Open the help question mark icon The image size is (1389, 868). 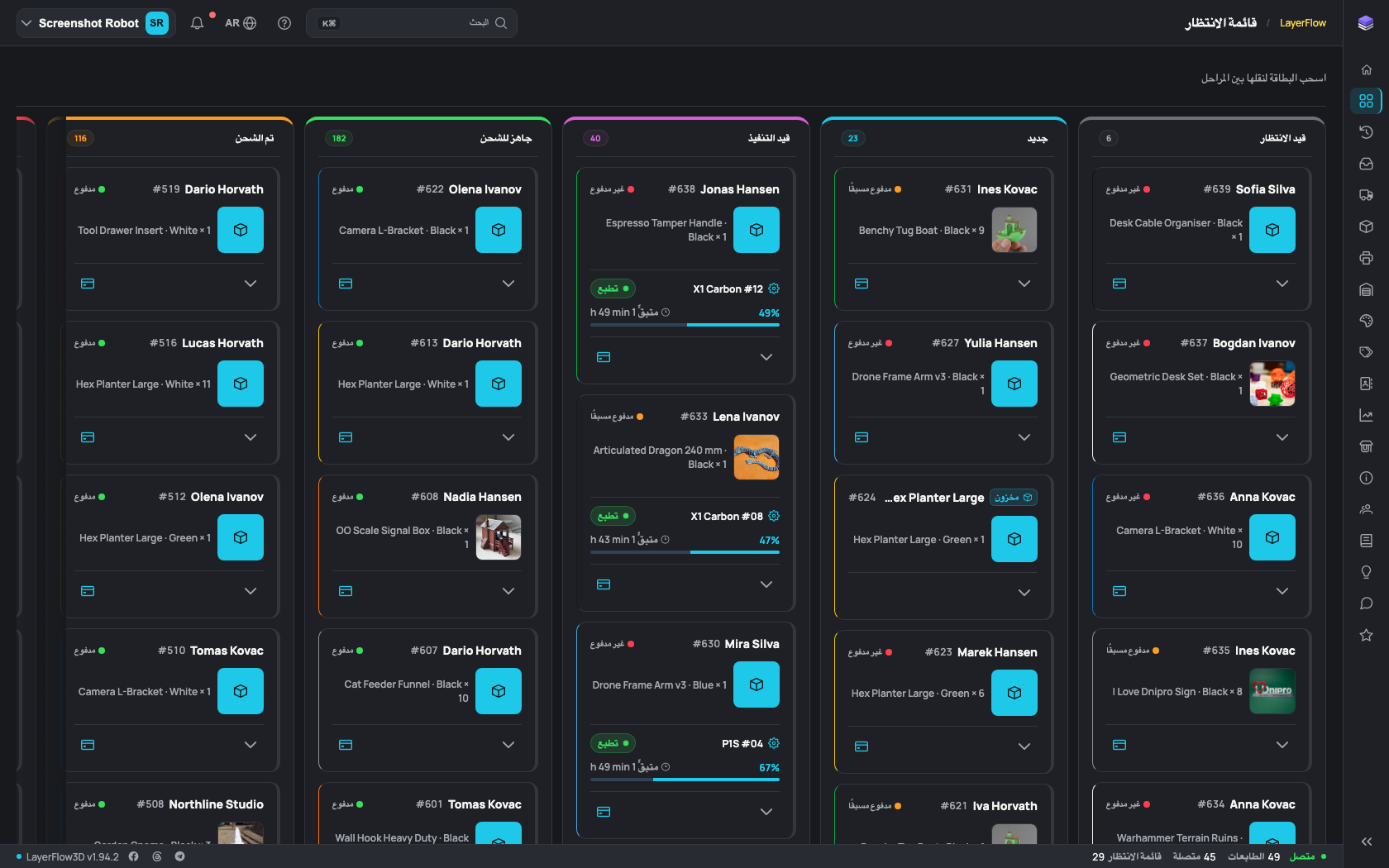point(284,23)
